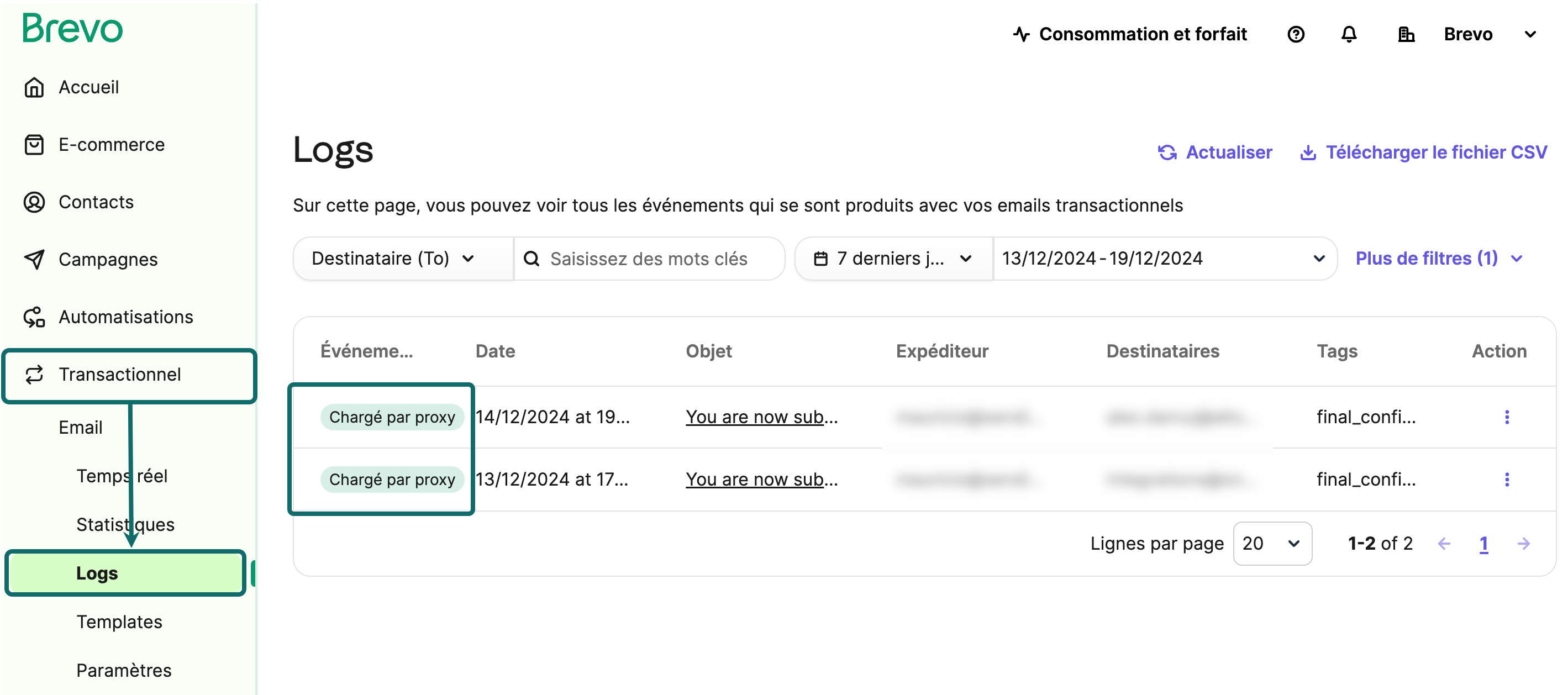The height and width of the screenshot is (695, 1568).
Task: Click the Actualiser button
Action: point(1214,152)
